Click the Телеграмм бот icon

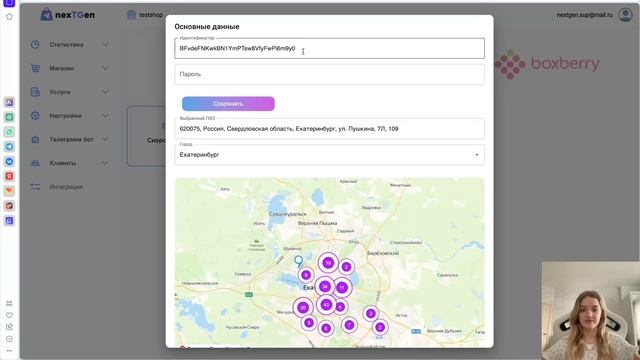coord(36,140)
